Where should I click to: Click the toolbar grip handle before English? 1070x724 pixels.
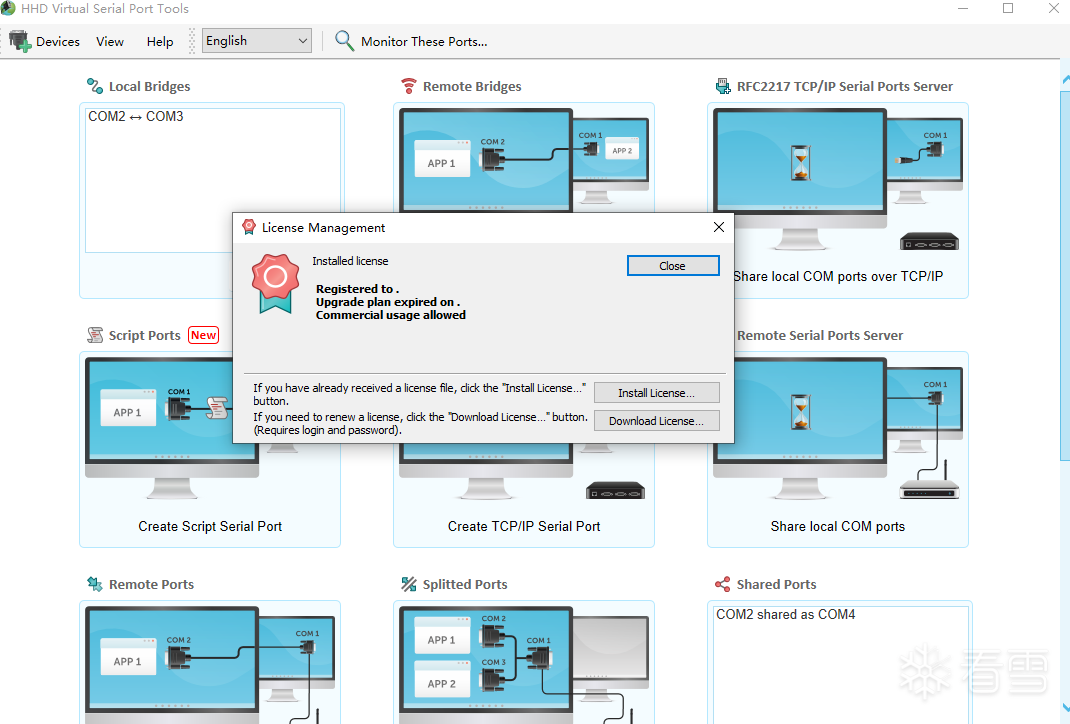pos(192,41)
